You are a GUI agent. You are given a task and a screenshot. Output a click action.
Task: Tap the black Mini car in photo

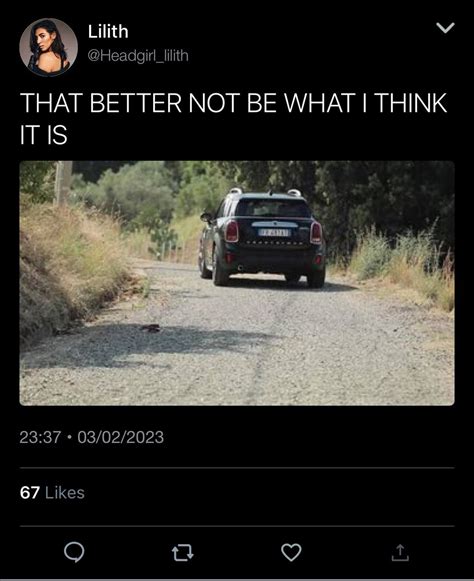[263, 238]
